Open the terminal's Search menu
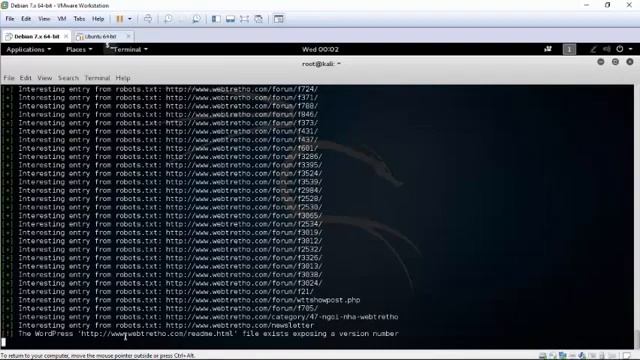The height and width of the screenshot is (360, 640). tap(68, 78)
